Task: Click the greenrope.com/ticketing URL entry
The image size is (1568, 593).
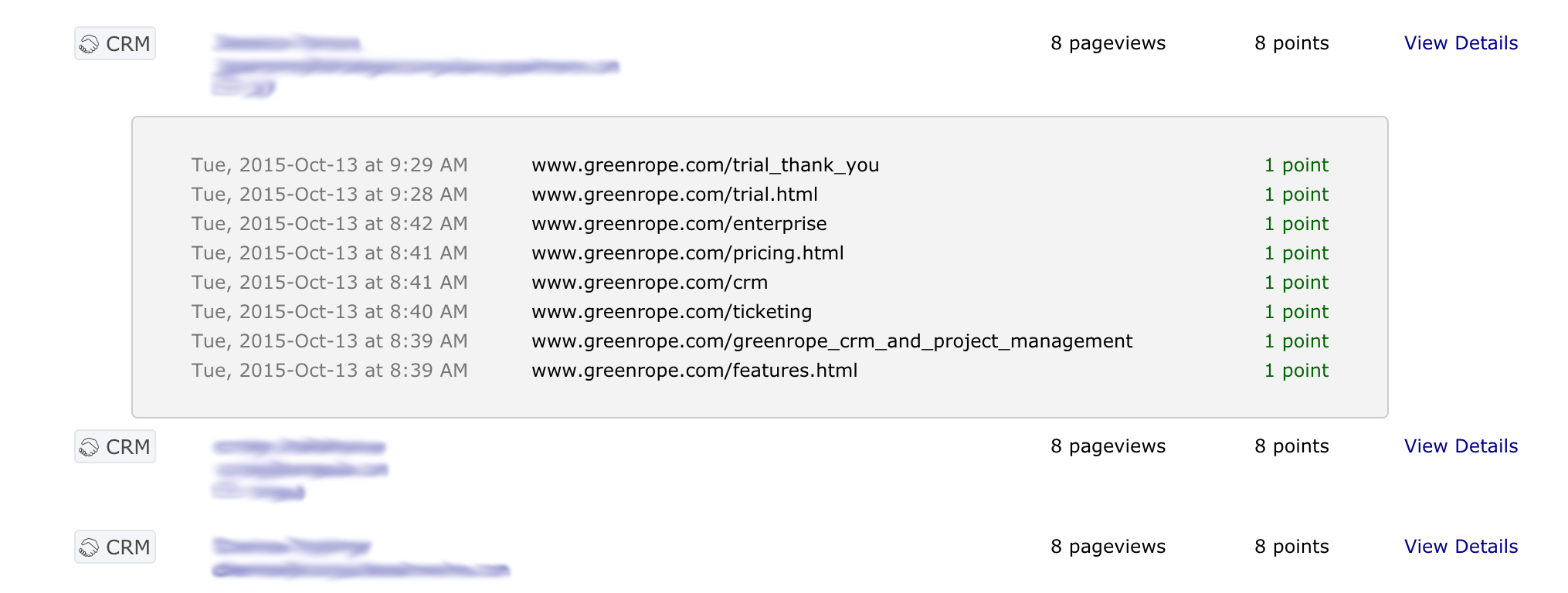Action: pos(672,312)
